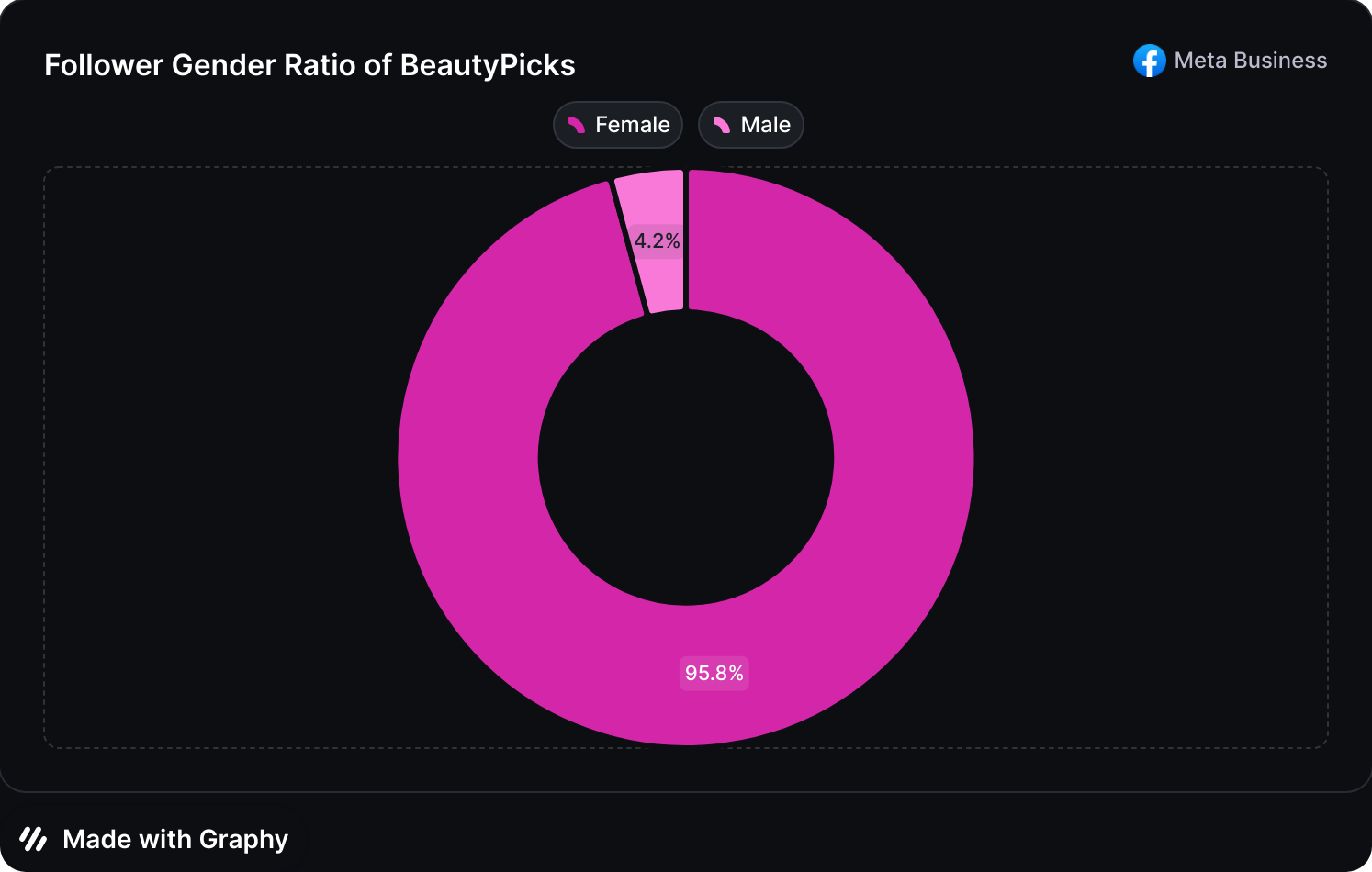This screenshot has width=1372, height=872.
Task: Open the Meta Business source link
Action: 1250,61
